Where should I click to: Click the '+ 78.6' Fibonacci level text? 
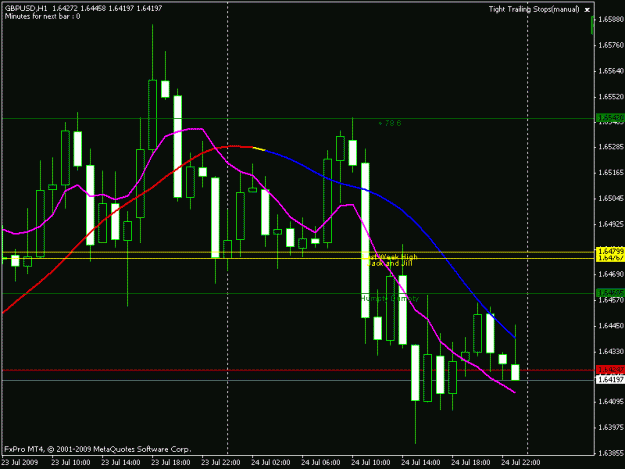tap(390, 124)
